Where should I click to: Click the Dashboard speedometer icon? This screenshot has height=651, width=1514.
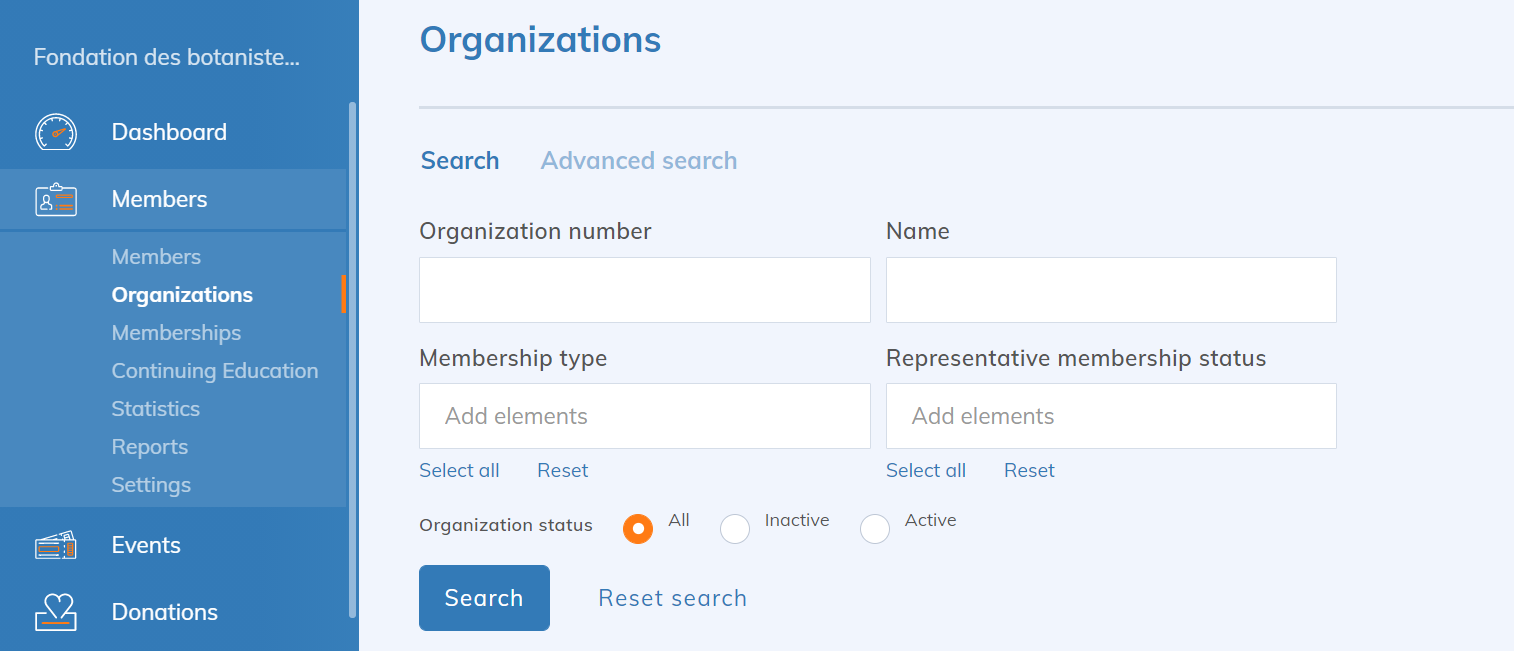pos(56,132)
